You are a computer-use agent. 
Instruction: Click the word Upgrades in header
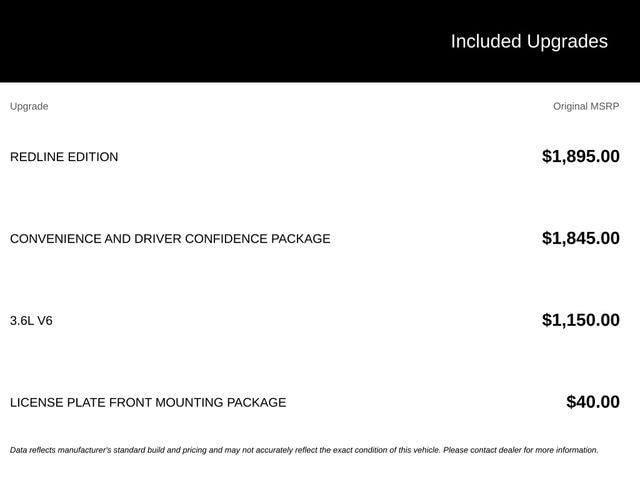pos(567,42)
